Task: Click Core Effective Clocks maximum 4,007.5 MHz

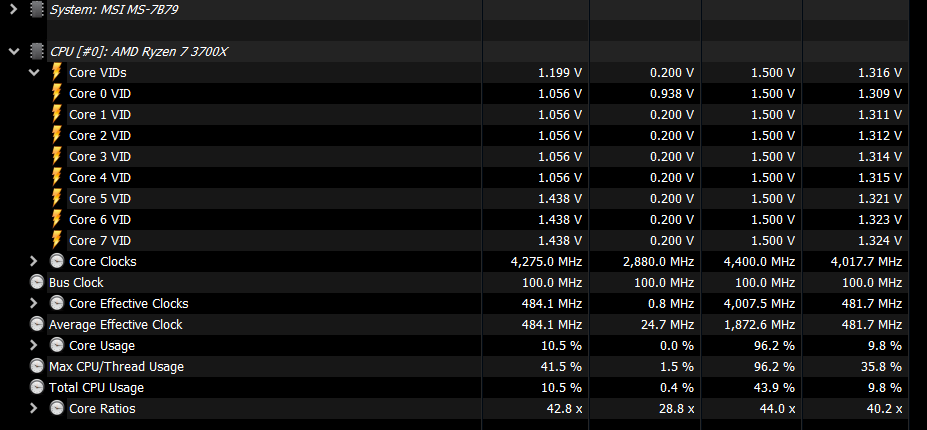Action: 759,303
